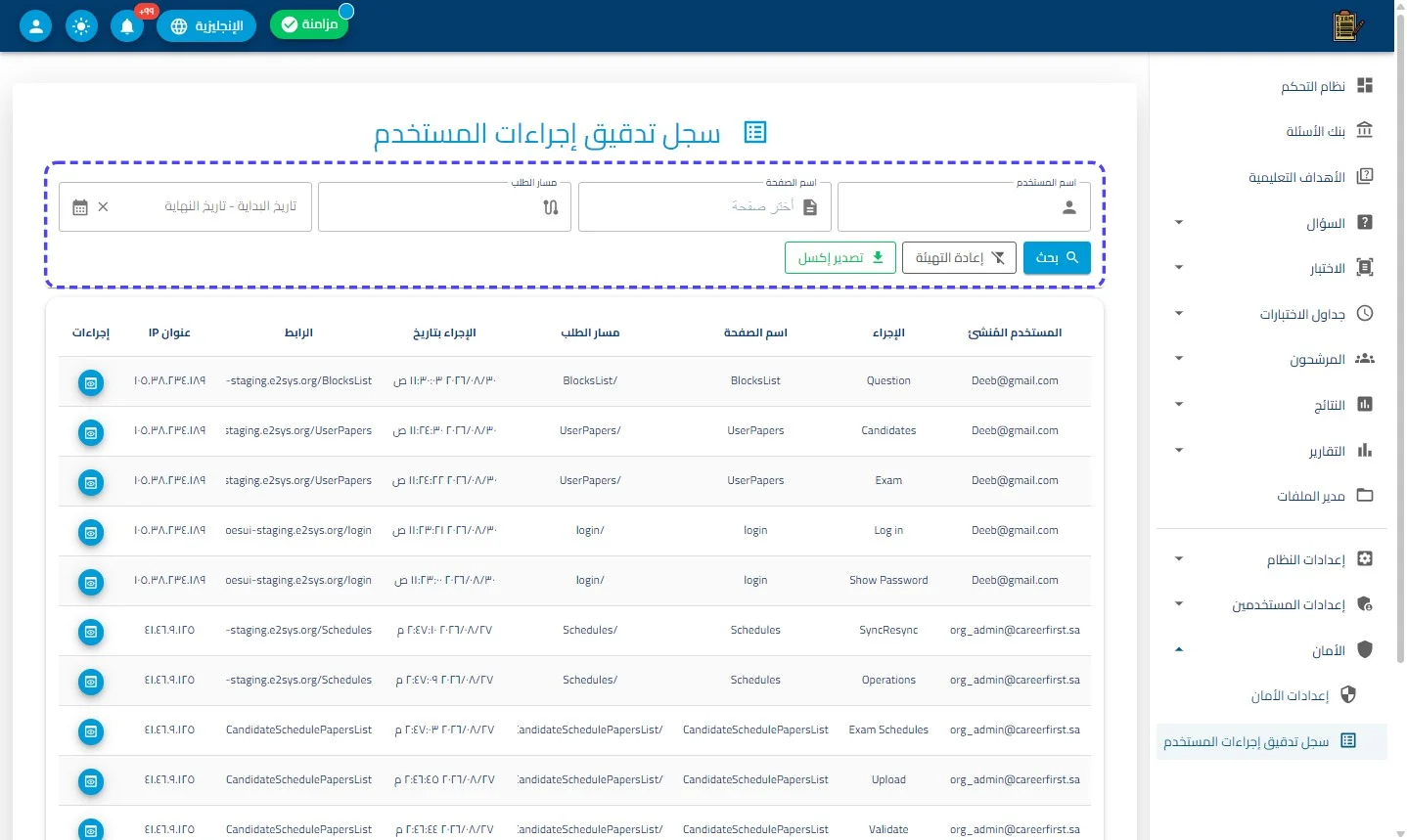Screen dimensions: 1407x840
Task: Click the clipboard app logo in the header
Action: click(1348, 26)
